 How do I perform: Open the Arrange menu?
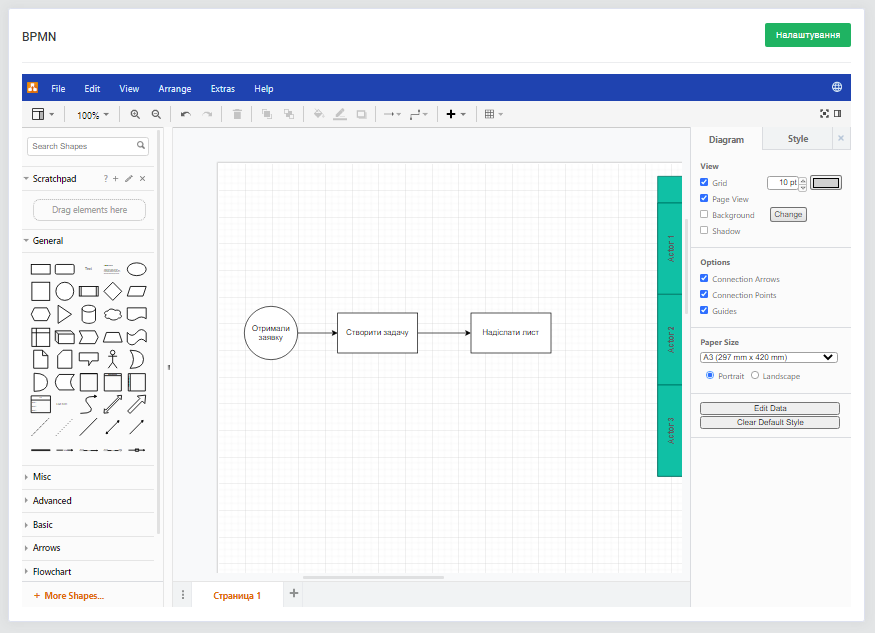(x=175, y=89)
